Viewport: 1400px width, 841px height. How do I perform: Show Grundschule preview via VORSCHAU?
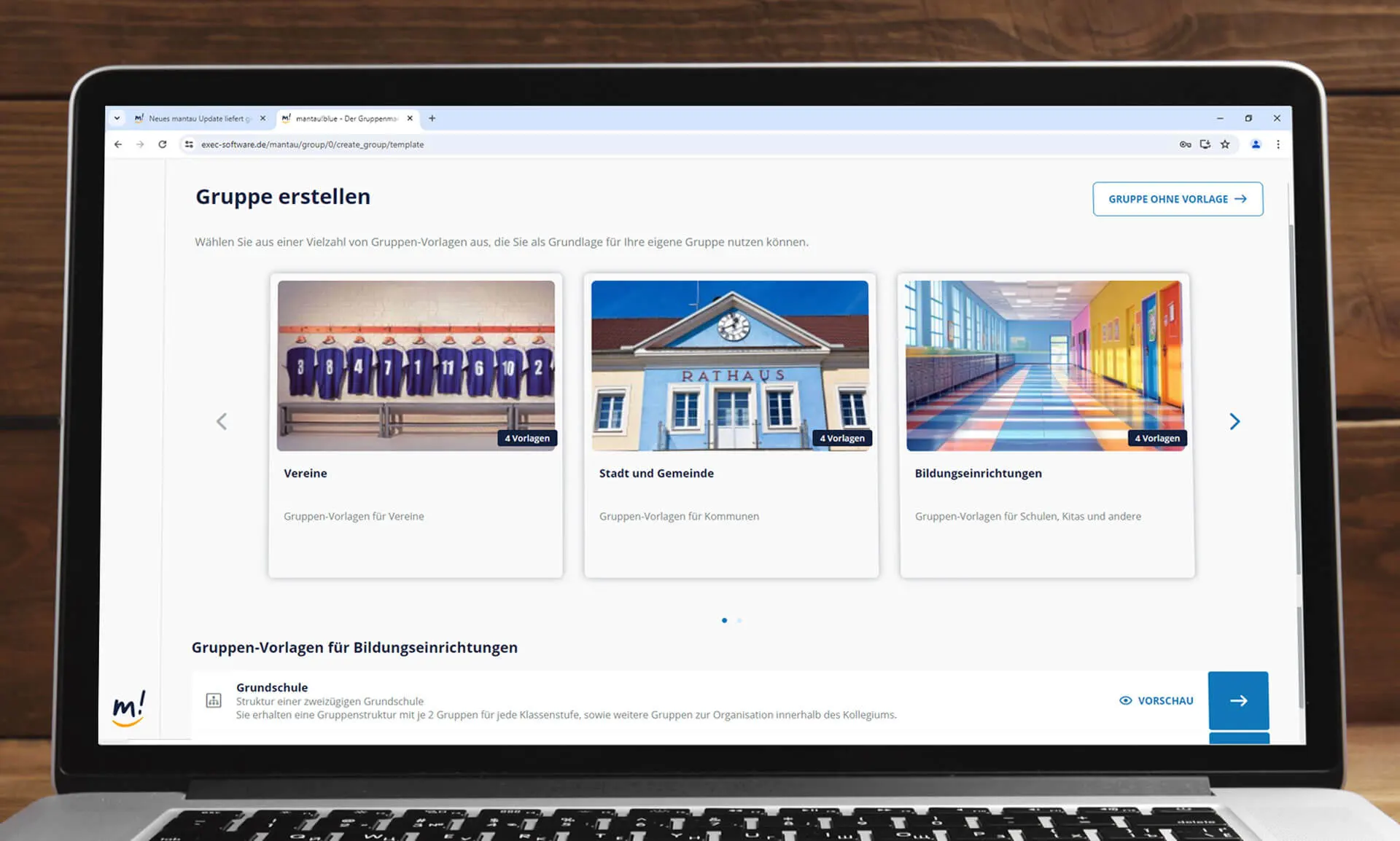(x=1156, y=700)
